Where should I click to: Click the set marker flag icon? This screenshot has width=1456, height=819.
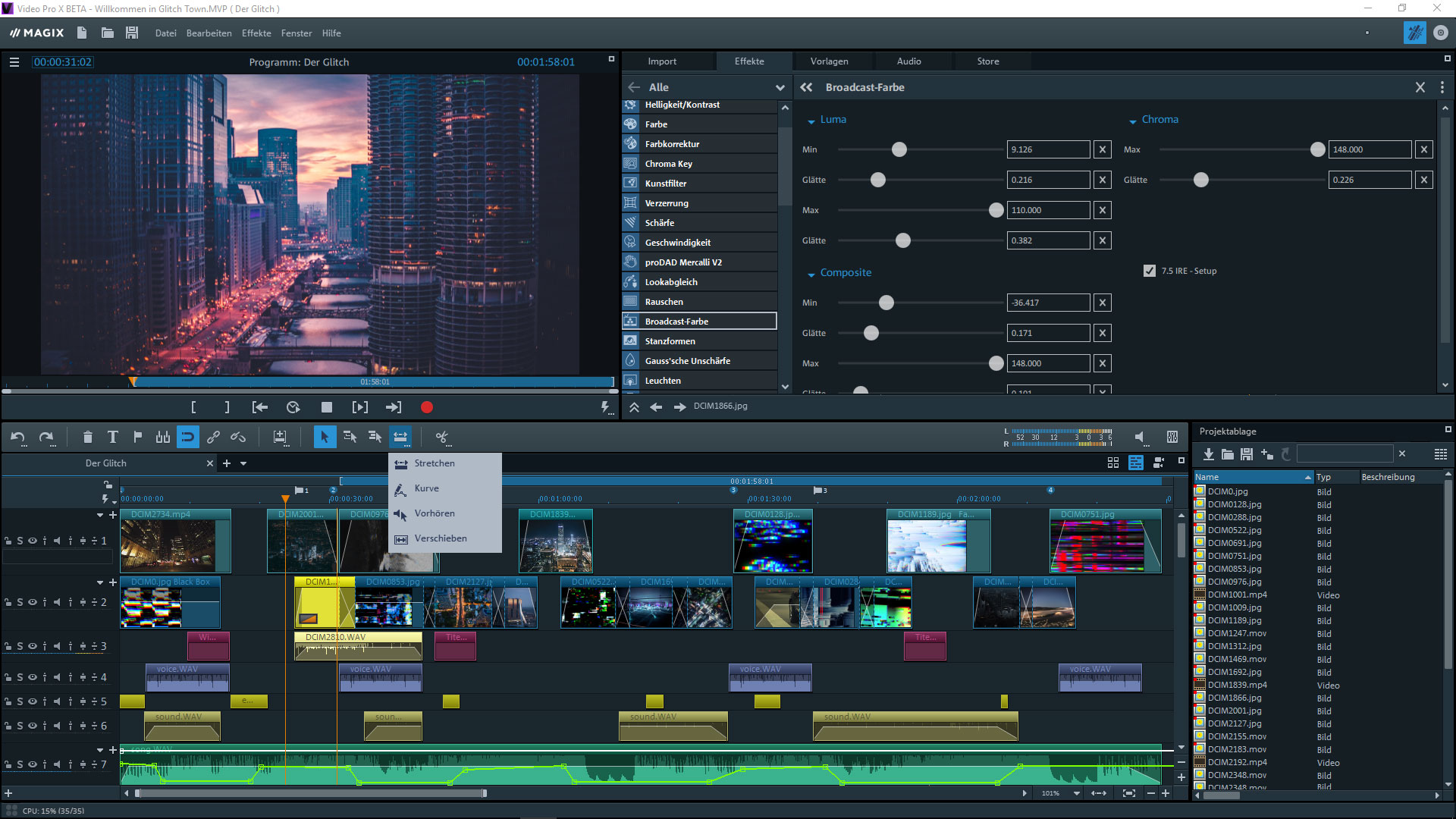[x=137, y=437]
